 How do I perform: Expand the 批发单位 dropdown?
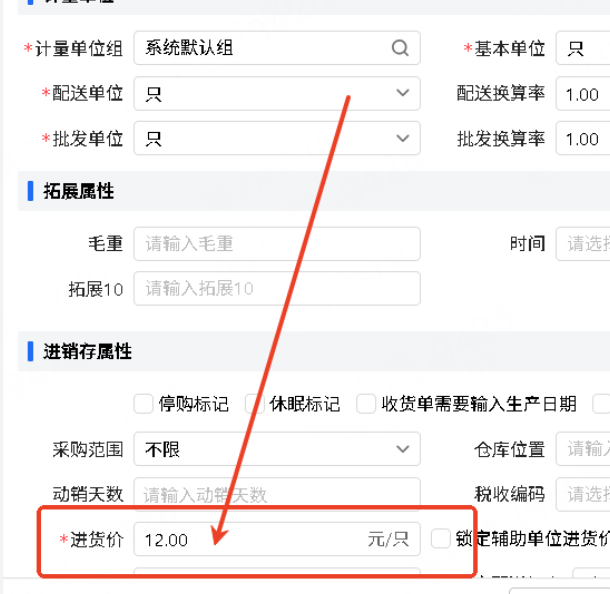click(402, 139)
